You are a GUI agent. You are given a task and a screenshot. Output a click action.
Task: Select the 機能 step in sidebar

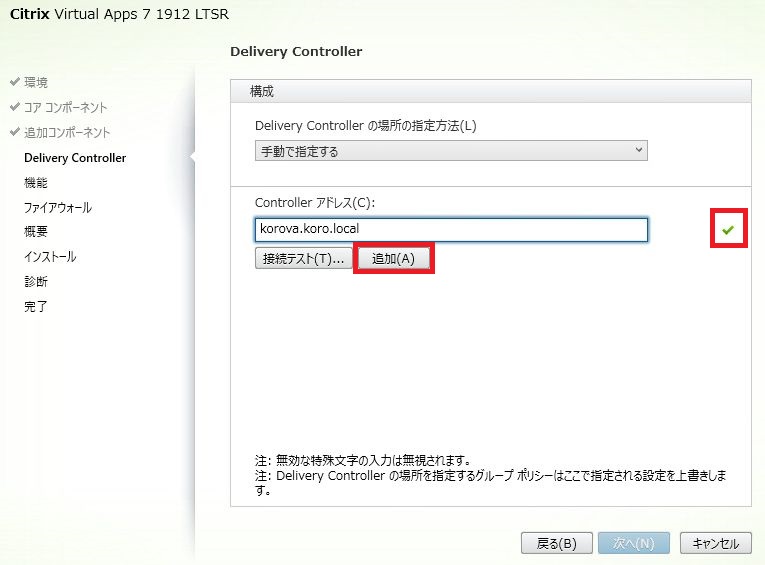[36, 183]
